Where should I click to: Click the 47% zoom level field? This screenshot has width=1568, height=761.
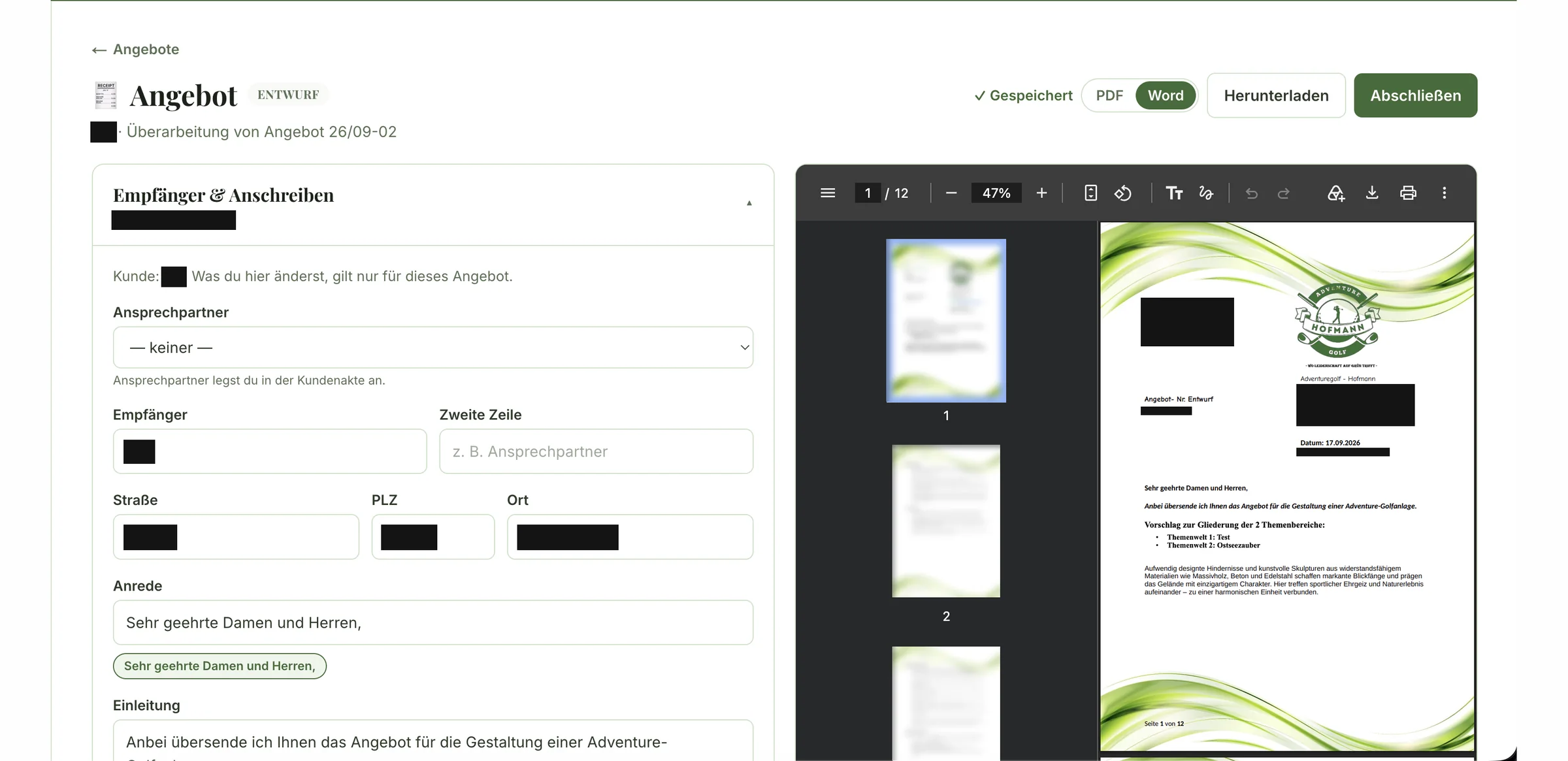[x=996, y=193]
